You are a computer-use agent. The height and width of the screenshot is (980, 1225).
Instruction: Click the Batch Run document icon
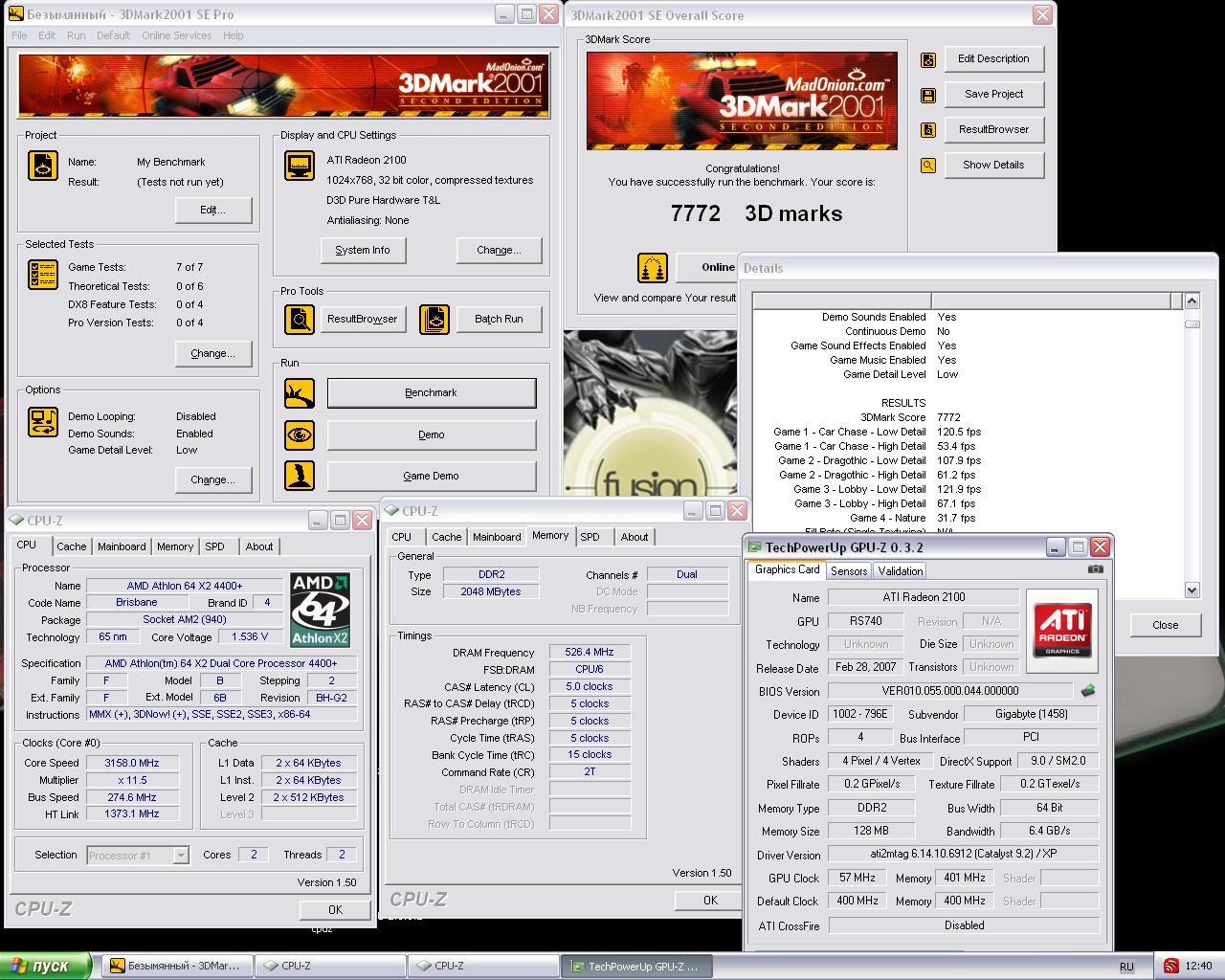click(434, 319)
